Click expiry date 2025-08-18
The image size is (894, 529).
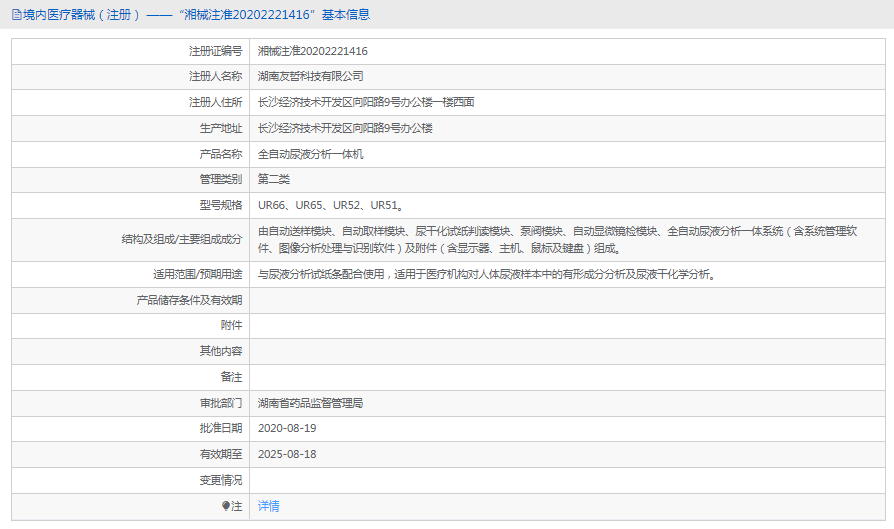coord(287,454)
